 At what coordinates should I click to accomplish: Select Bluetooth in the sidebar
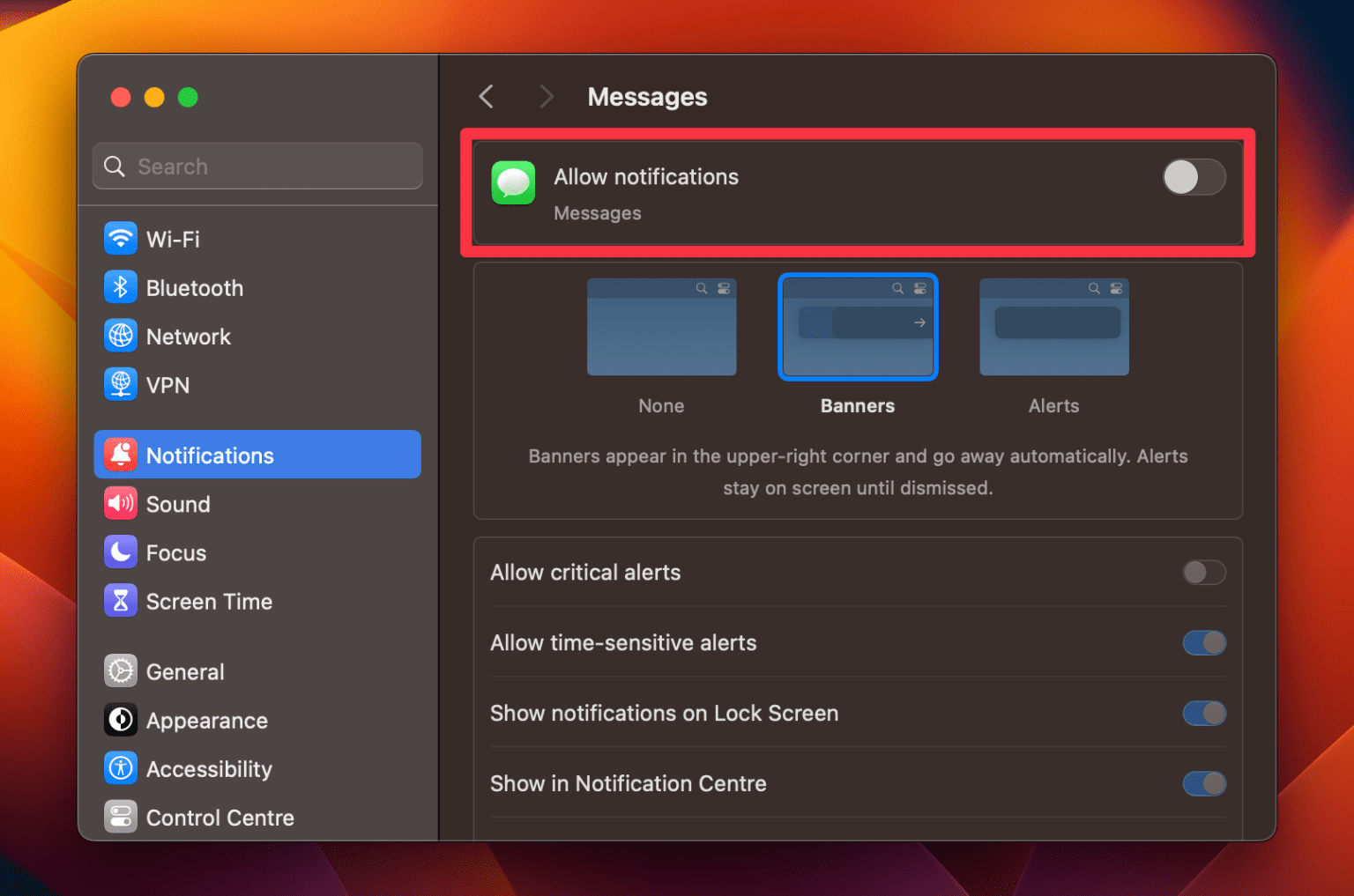click(x=195, y=287)
